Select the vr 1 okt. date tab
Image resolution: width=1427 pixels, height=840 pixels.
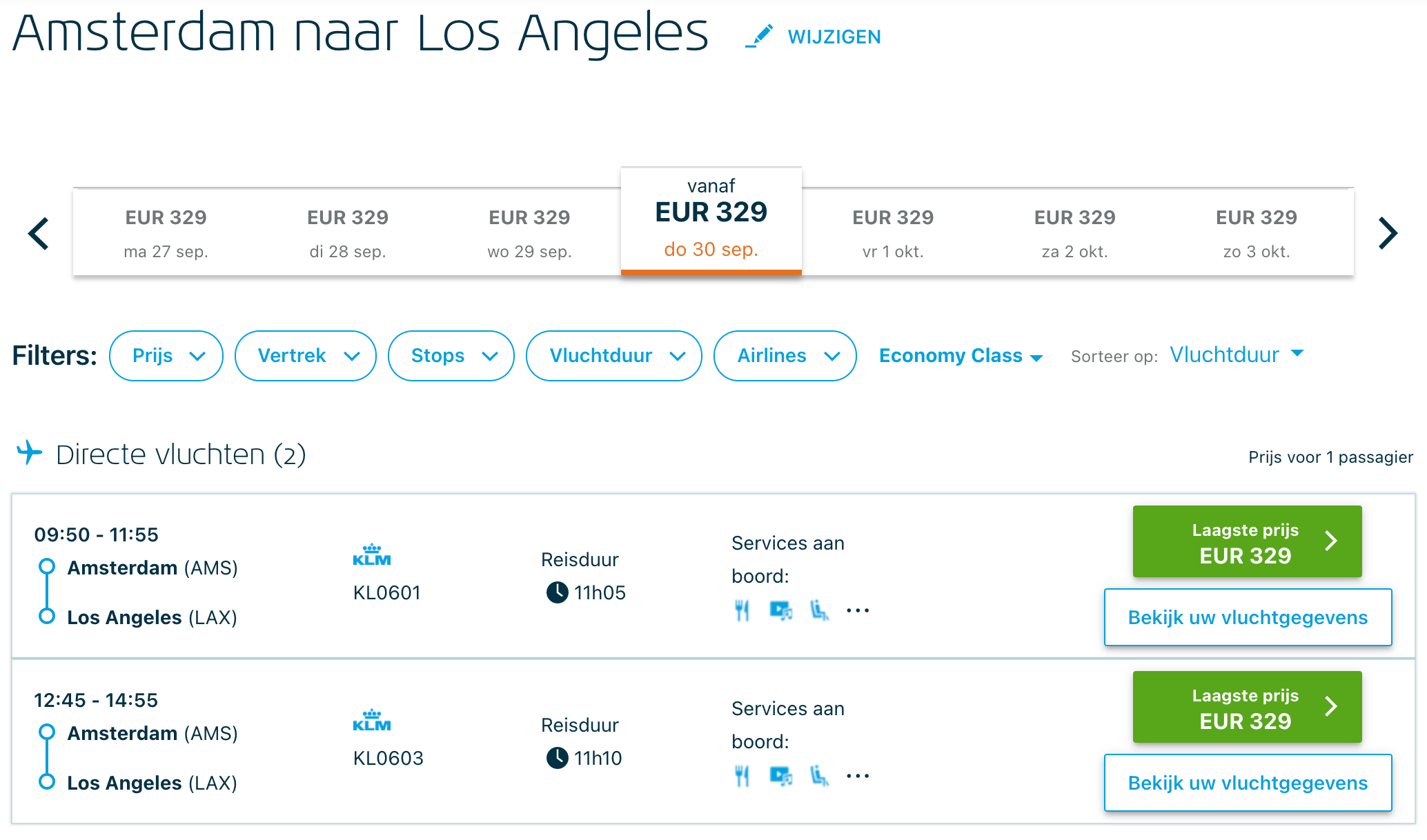pos(893,233)
